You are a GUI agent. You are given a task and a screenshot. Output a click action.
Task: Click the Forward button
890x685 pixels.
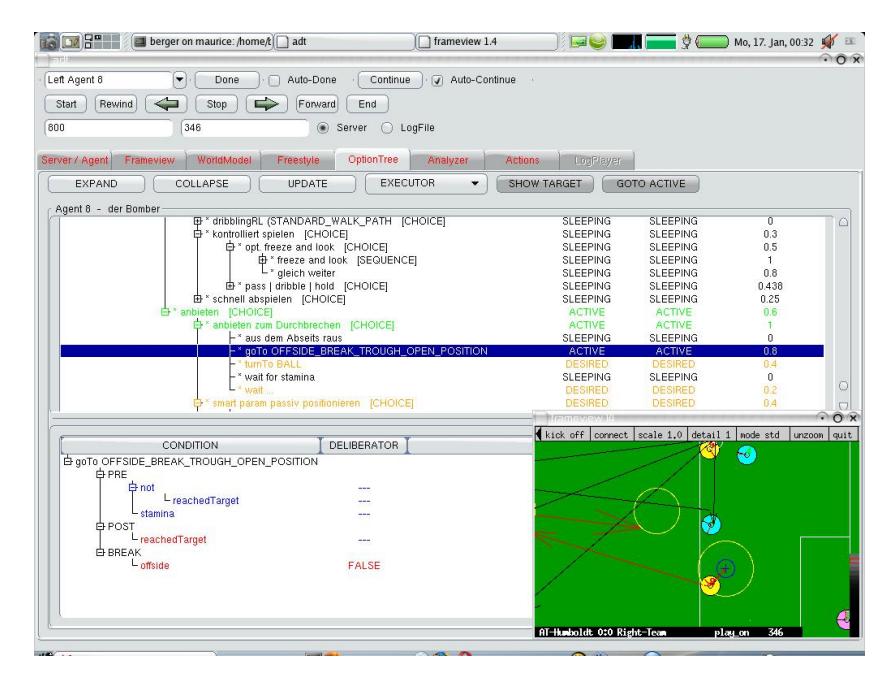pyautogui.click(x=317, y=104)
